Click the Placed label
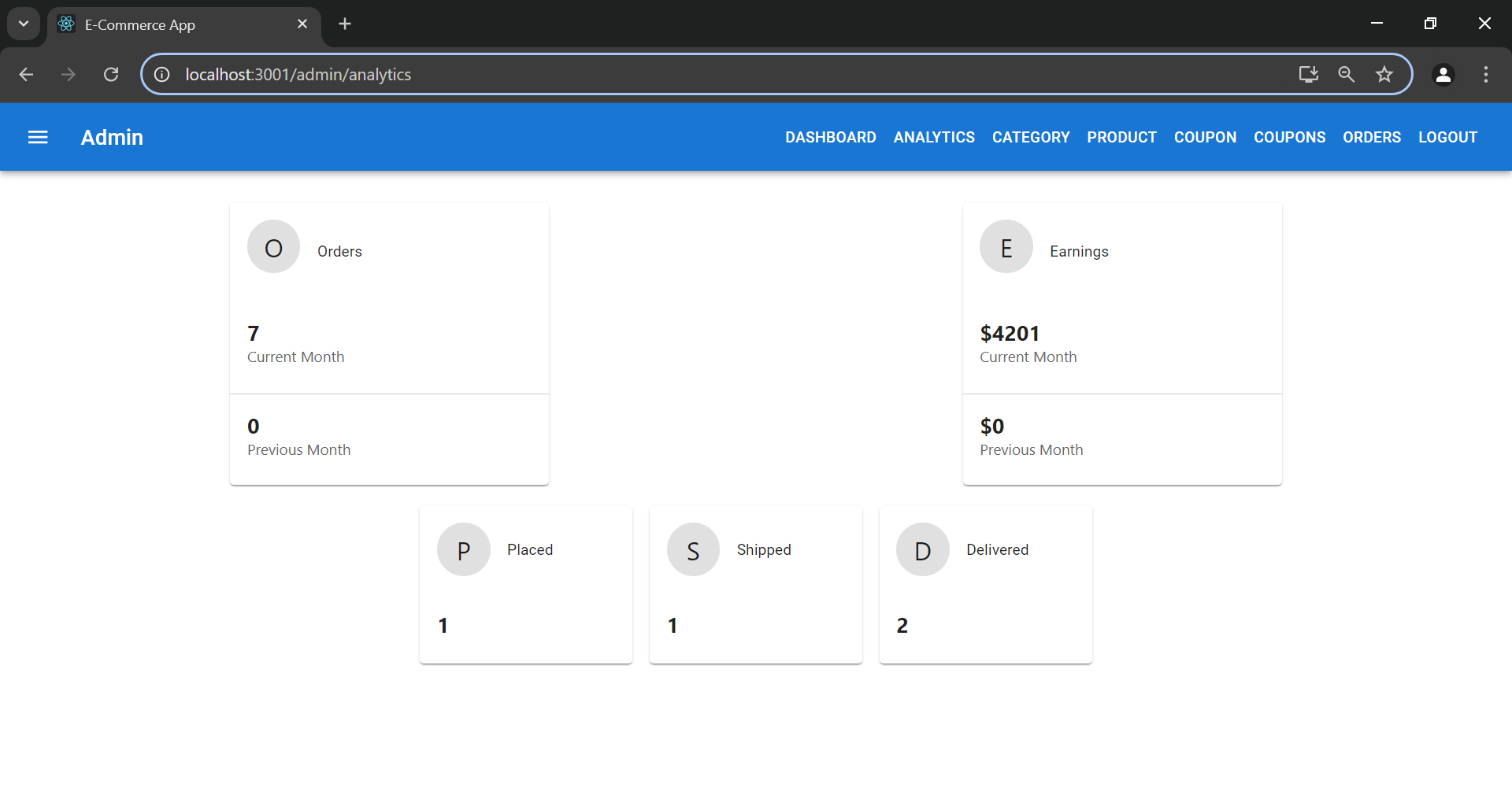Image resolution: width=1512 pixels, height=802 pixels. [530, 549]
